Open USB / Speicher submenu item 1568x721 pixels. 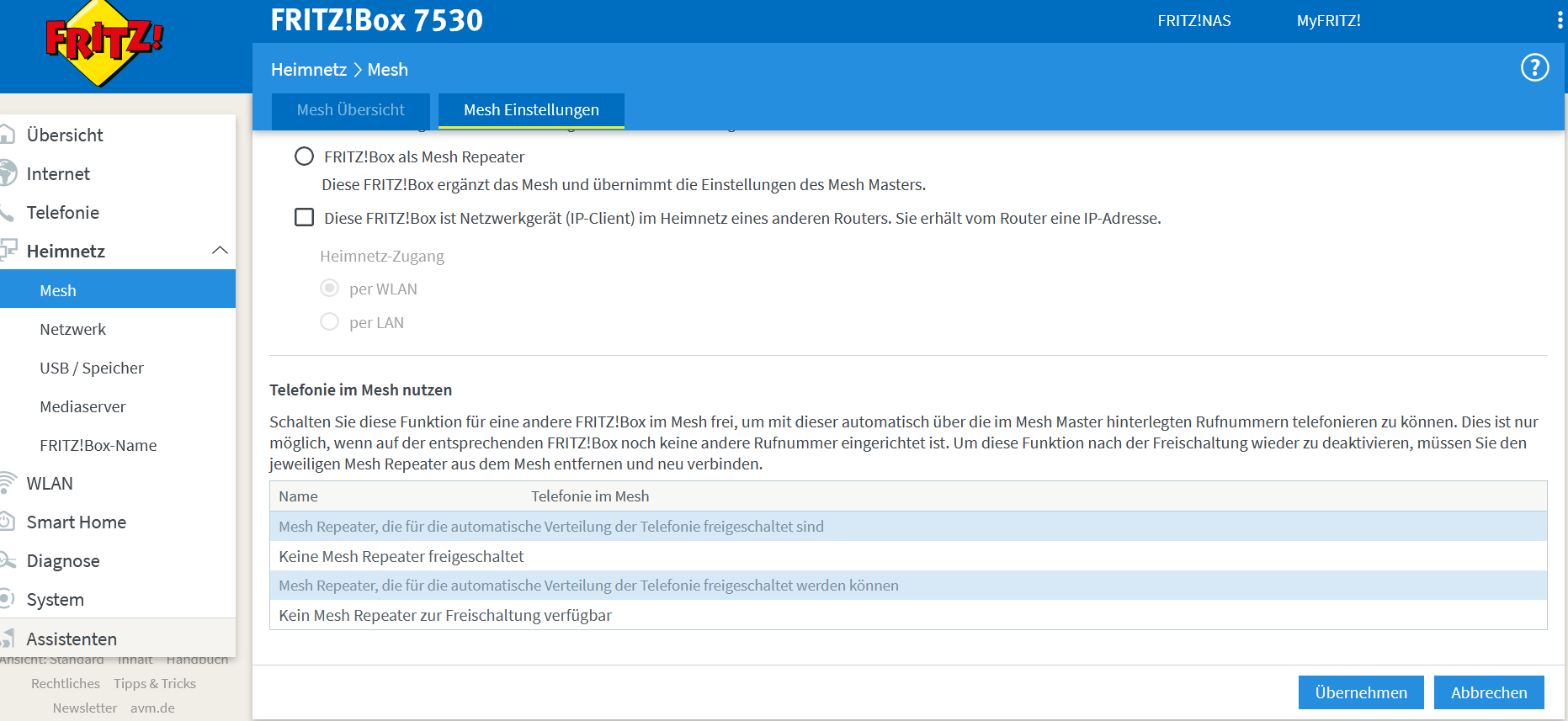pyautogui.click(x=92, y=368)
